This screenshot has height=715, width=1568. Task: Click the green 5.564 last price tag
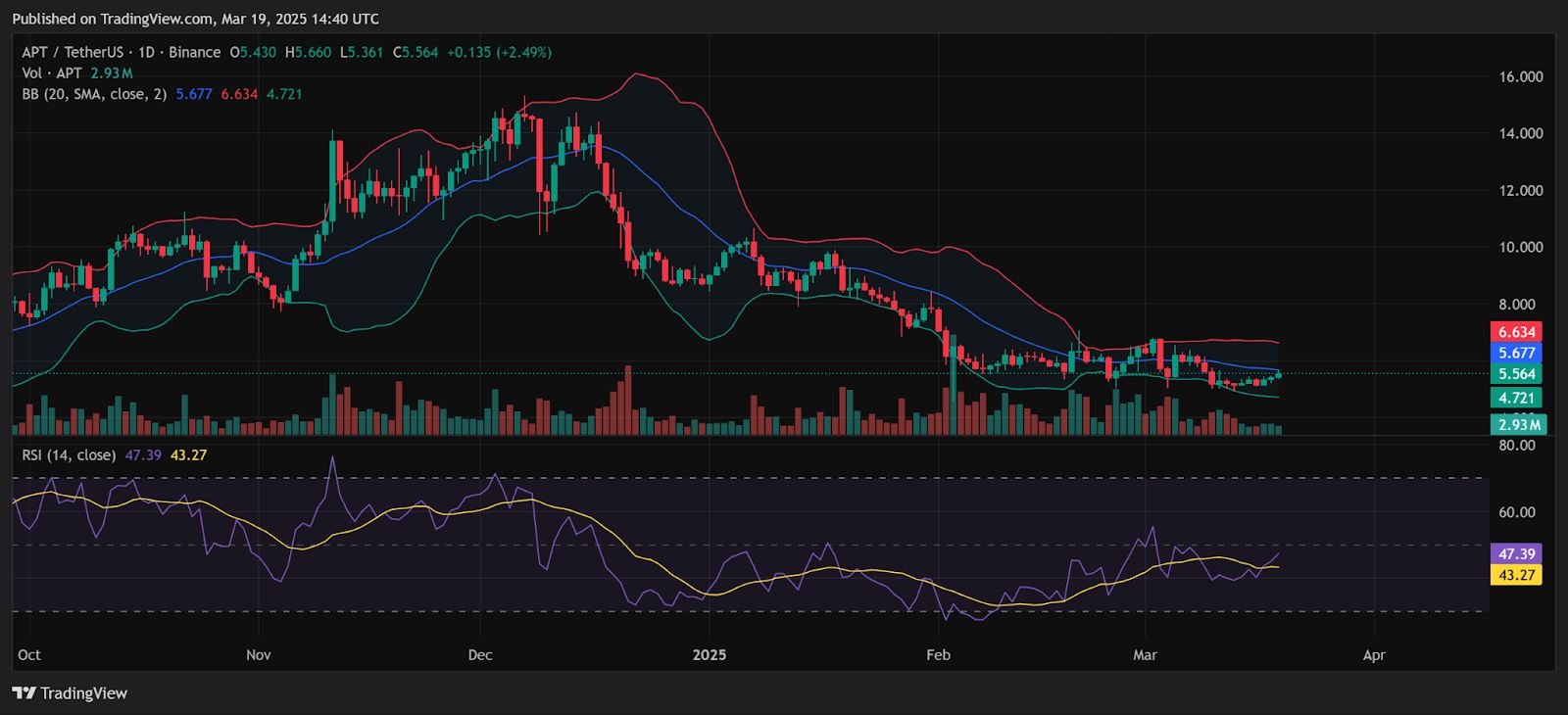pyautogui.click(x=1516, y=373)
